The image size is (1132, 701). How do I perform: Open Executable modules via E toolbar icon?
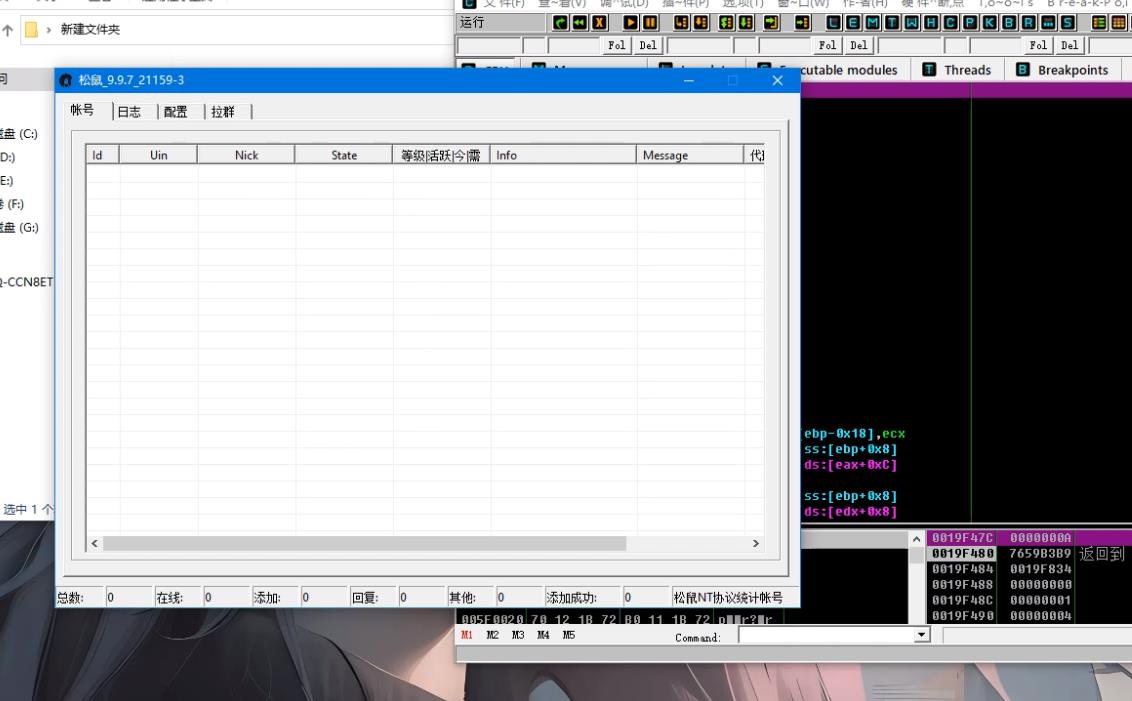pyautogui.click(x=851, y=22)
